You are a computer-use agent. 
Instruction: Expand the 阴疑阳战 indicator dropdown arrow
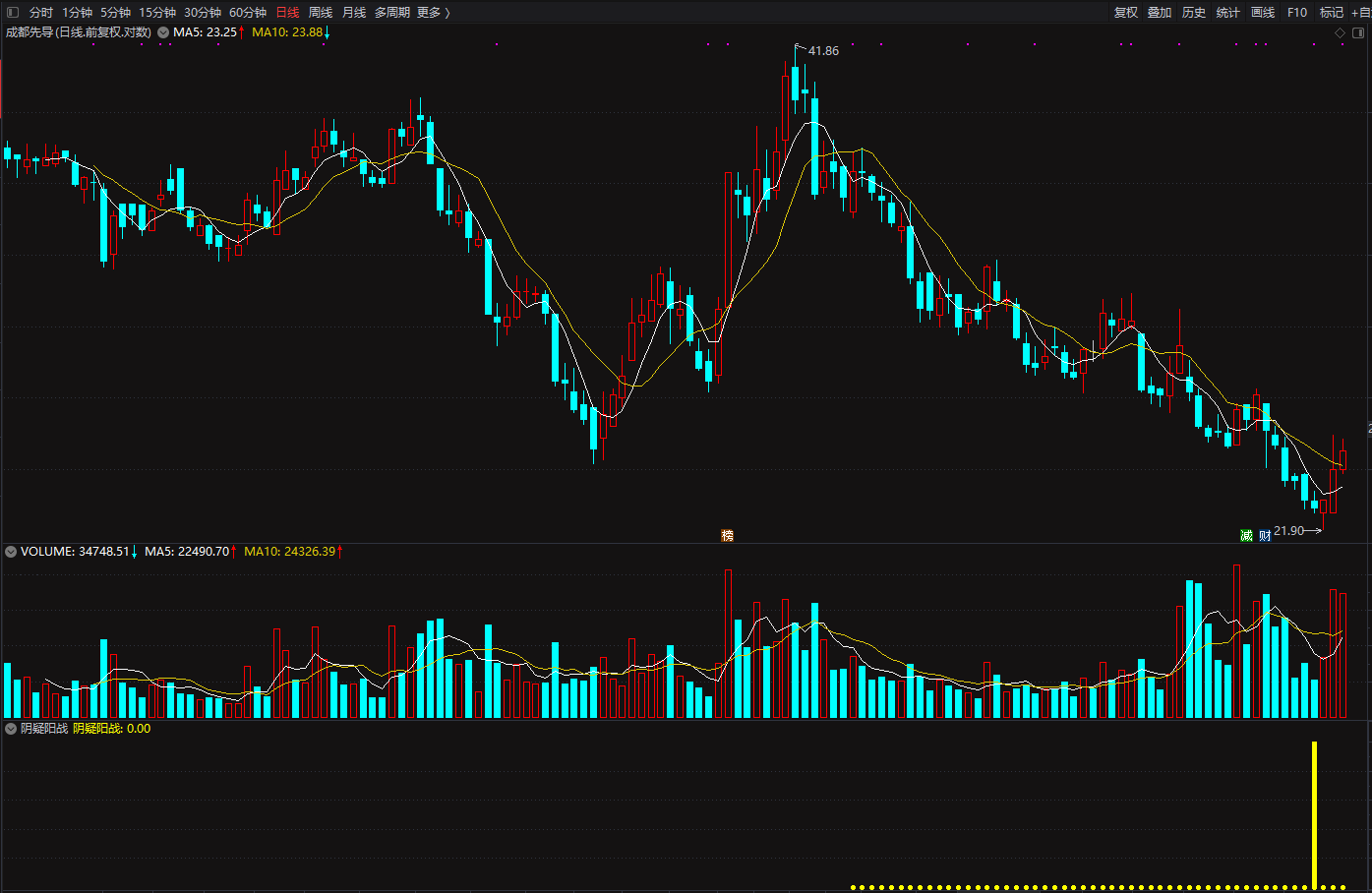coord(11,729)
